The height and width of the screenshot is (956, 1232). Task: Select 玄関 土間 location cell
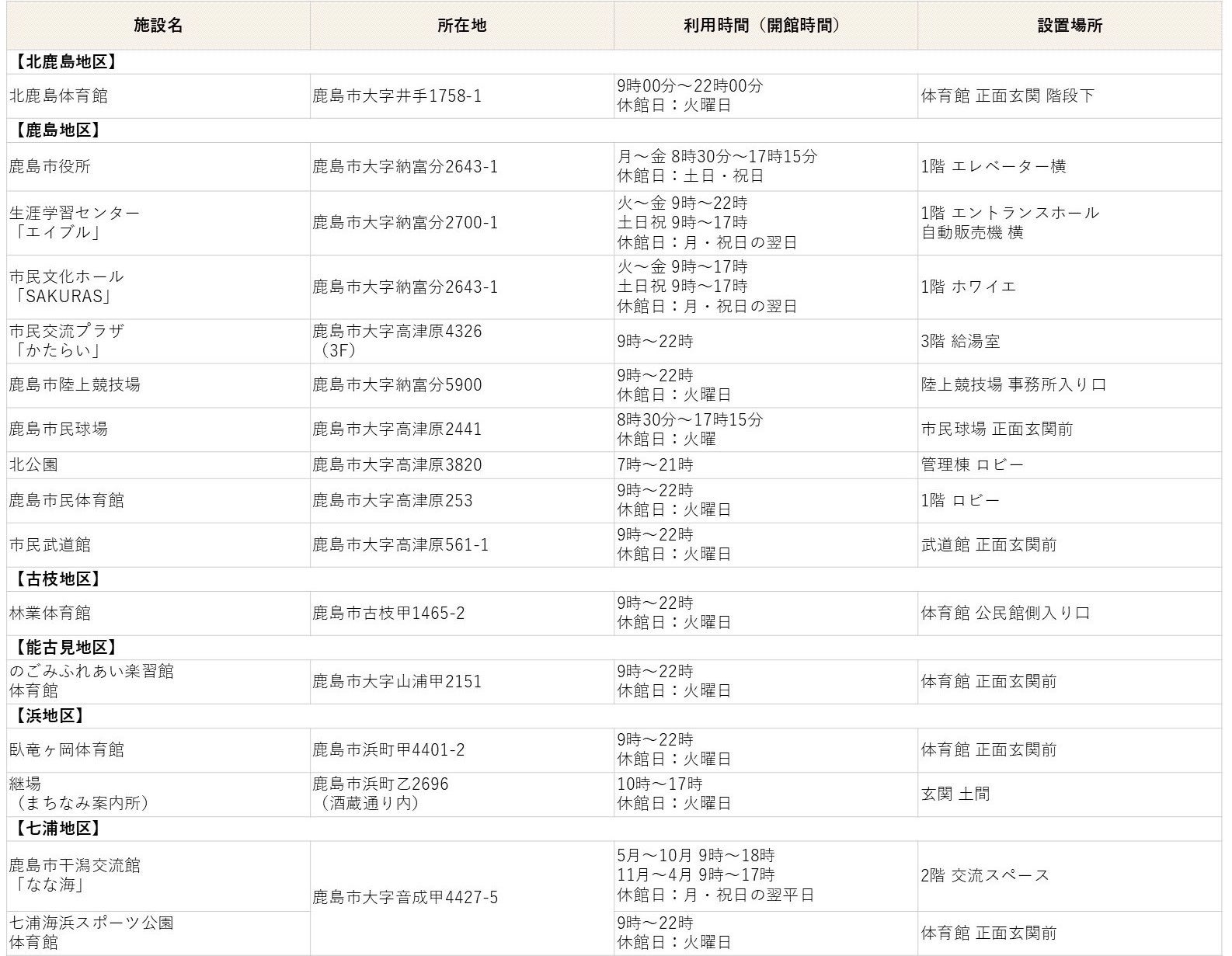955,794
